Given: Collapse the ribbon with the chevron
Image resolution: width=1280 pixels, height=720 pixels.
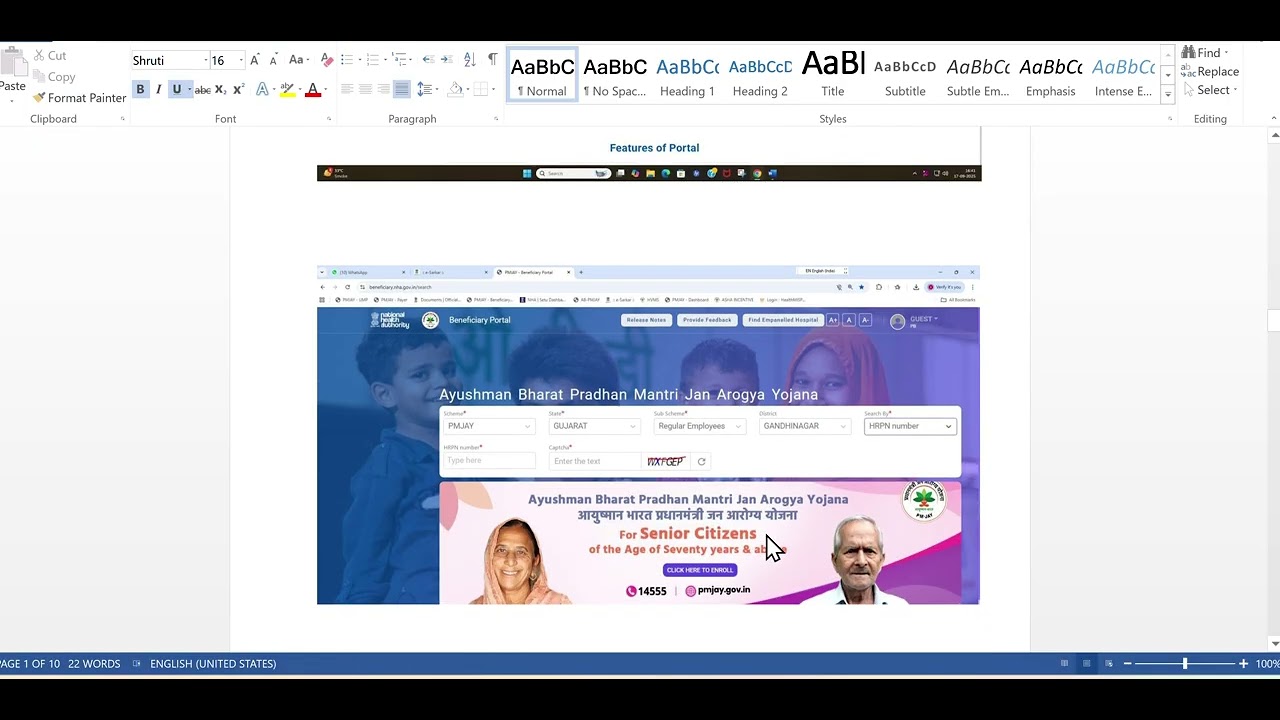Looking at the screenshot, I should click(1273, 119).
